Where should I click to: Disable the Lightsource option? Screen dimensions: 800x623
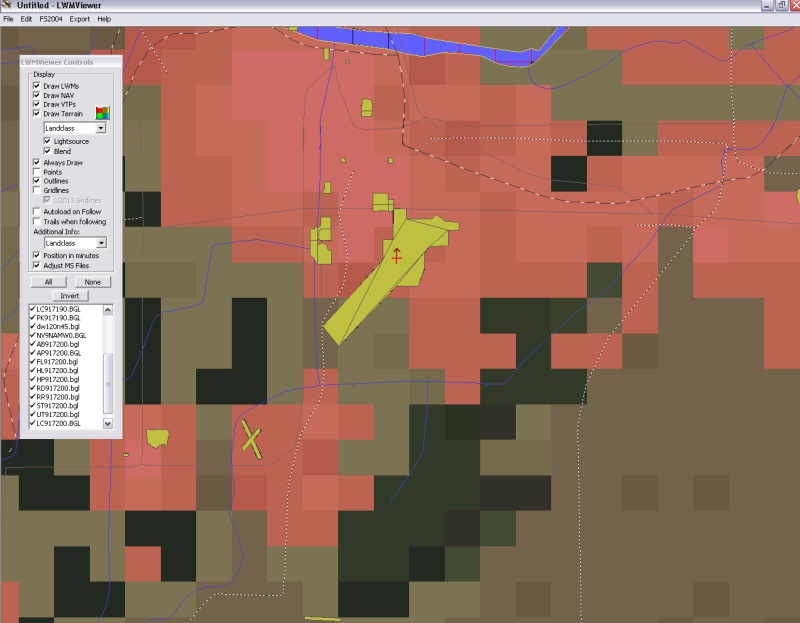[x=47, y=142]
